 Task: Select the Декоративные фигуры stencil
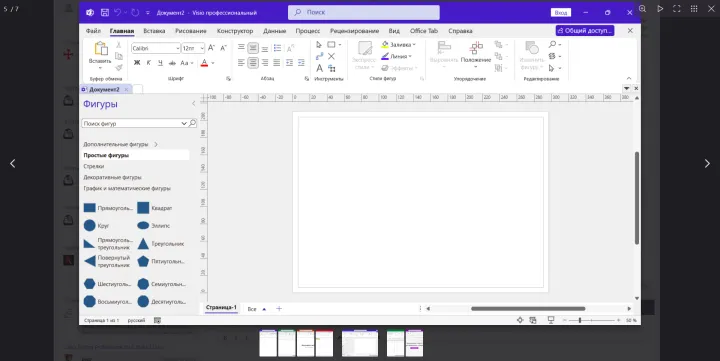(x=112, y=177)
